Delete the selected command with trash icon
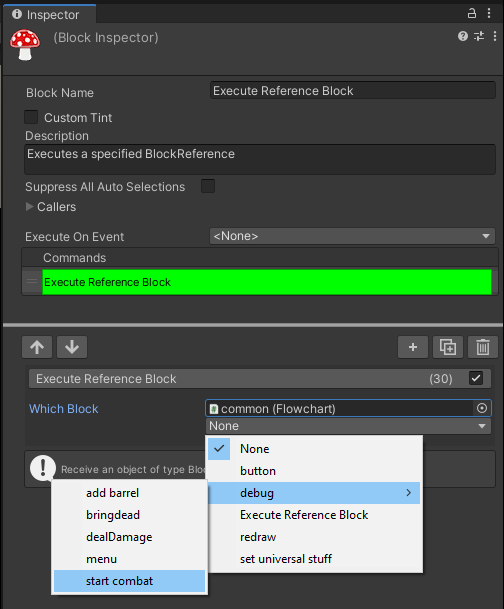 coord(483,347)
